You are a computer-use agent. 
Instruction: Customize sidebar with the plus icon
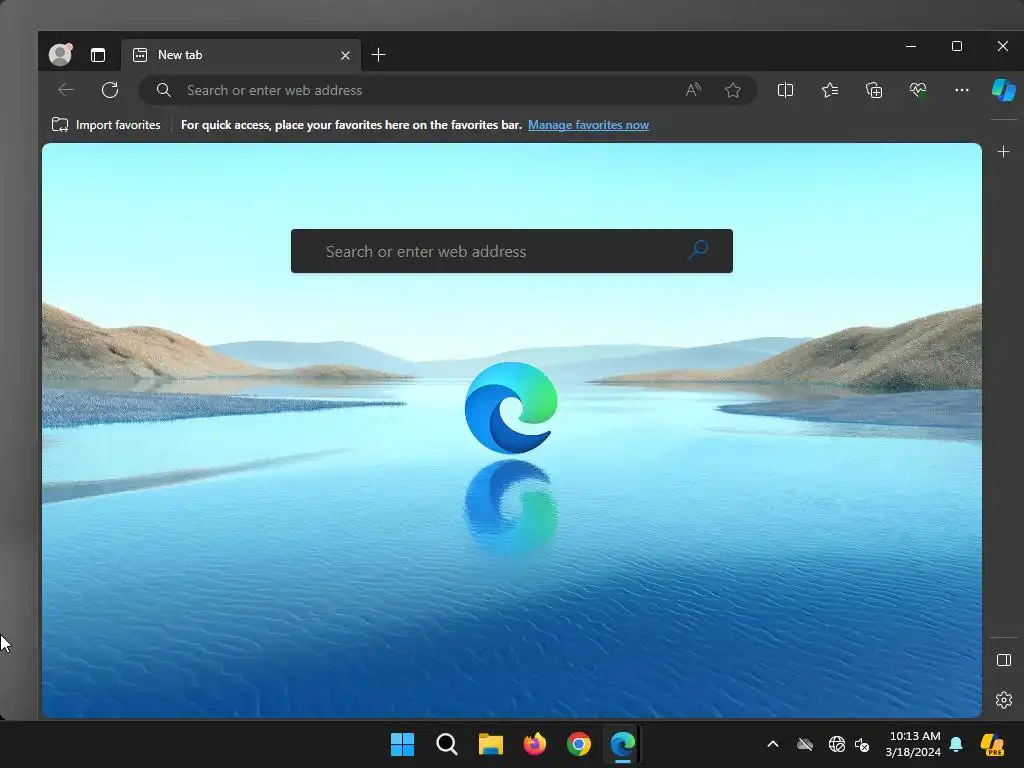click(1004, 152)
